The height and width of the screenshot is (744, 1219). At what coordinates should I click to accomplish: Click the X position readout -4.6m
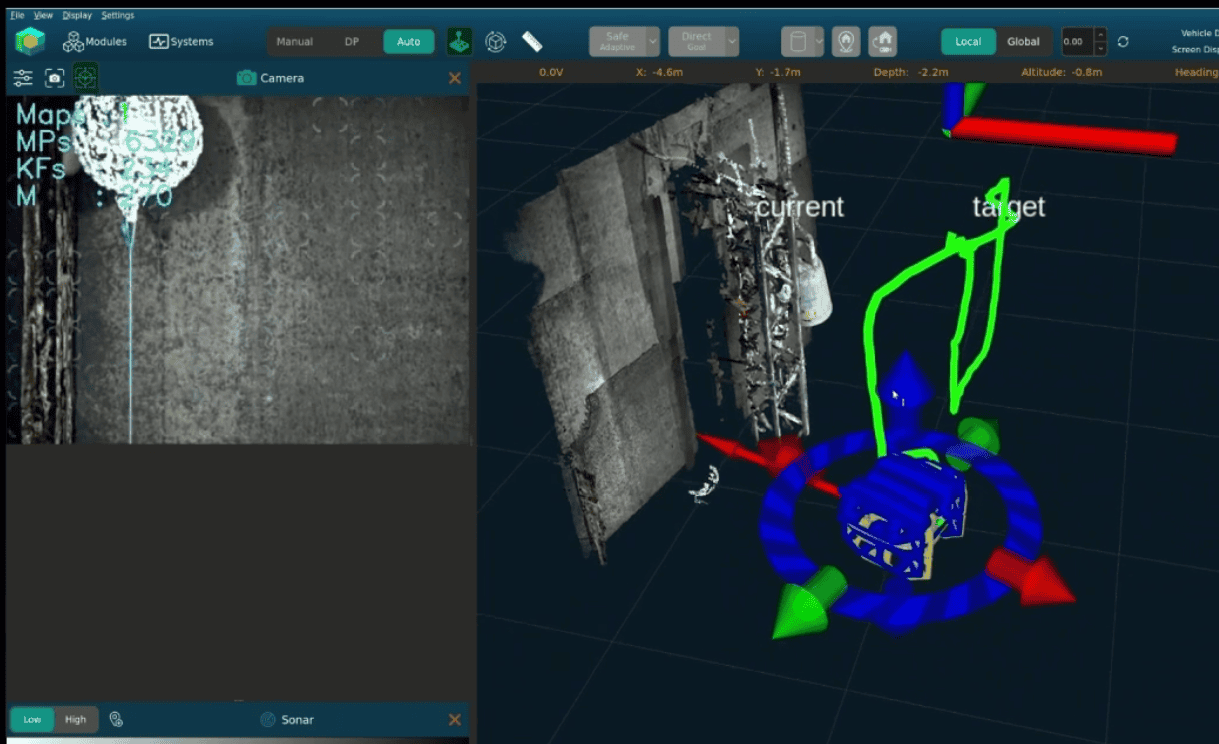pyautogui.click(x=659, y=72)
